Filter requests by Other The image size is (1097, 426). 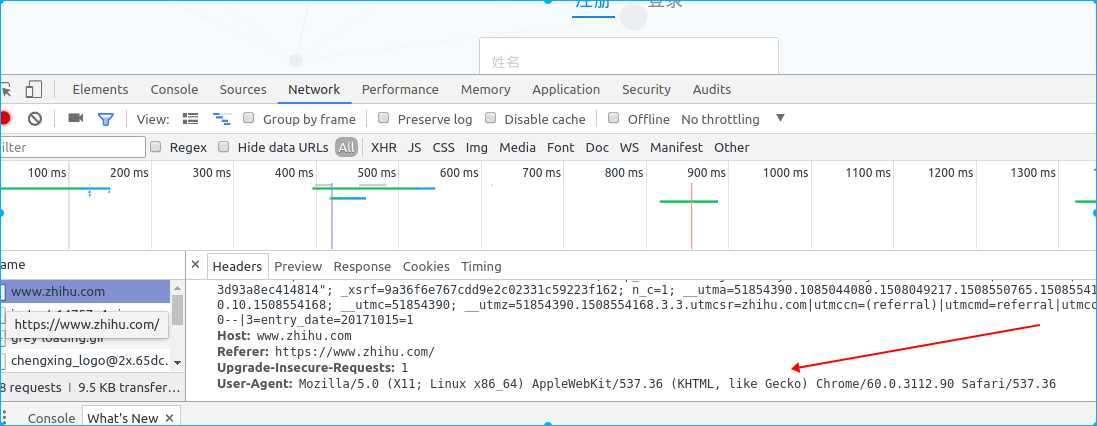click(732, 148)
